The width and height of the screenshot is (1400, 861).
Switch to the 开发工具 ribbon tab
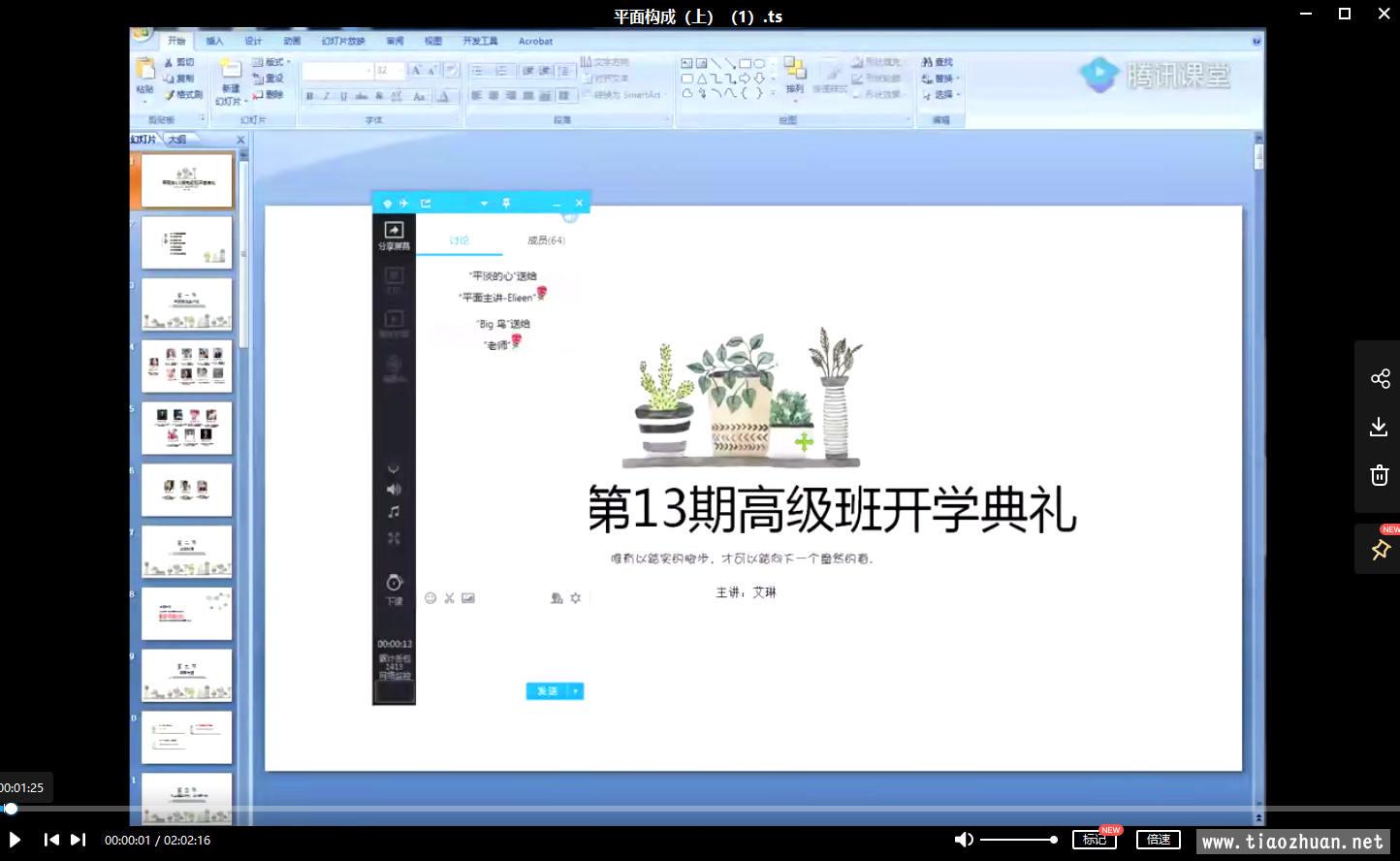480,41
